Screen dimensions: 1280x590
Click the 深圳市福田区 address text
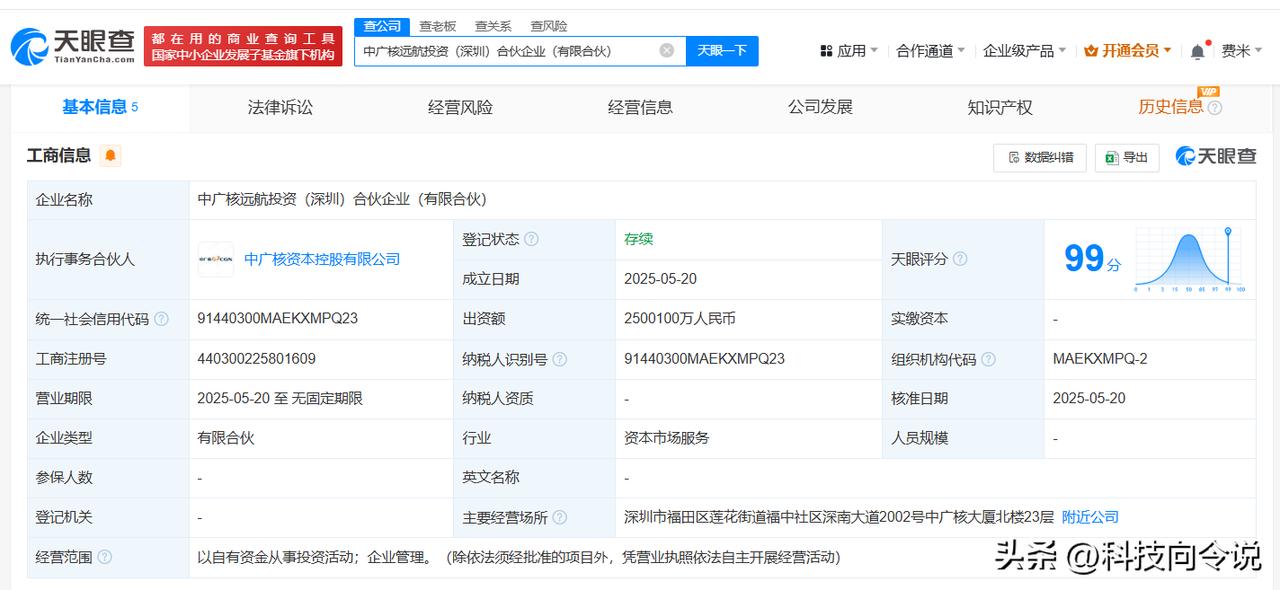[838, 517]
